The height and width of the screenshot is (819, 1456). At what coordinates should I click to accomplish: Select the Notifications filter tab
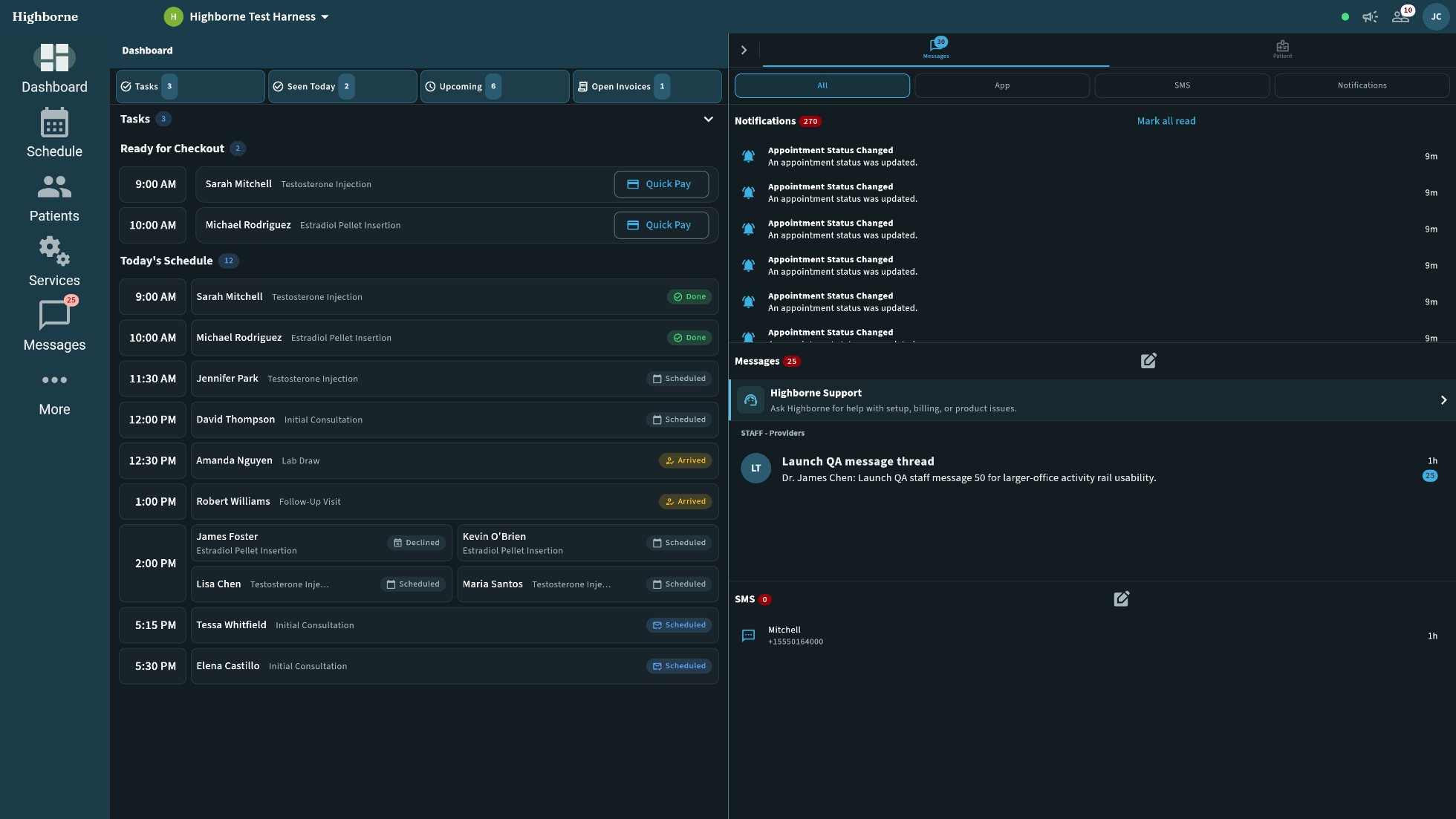click(x=1362, y=85)
